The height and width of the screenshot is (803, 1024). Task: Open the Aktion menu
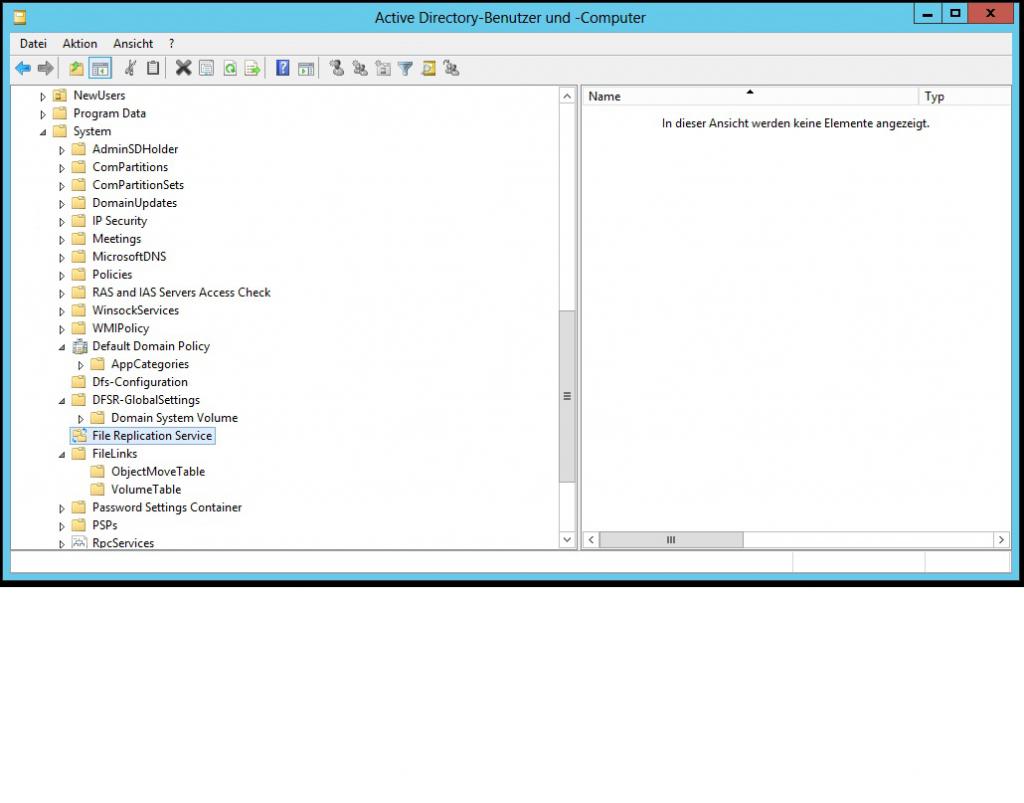[x=80, y=44]
